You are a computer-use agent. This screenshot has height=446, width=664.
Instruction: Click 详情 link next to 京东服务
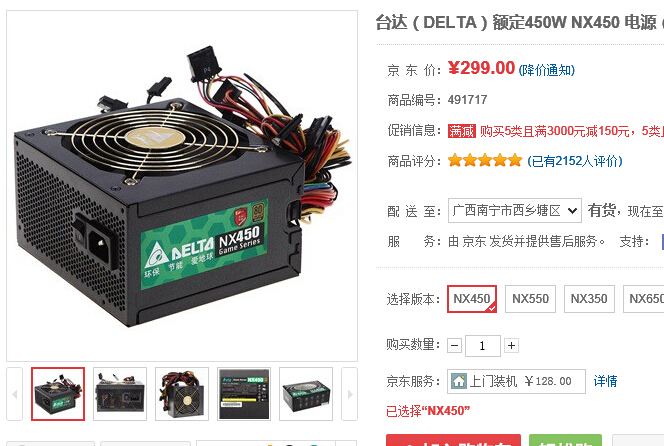(605, 381)
